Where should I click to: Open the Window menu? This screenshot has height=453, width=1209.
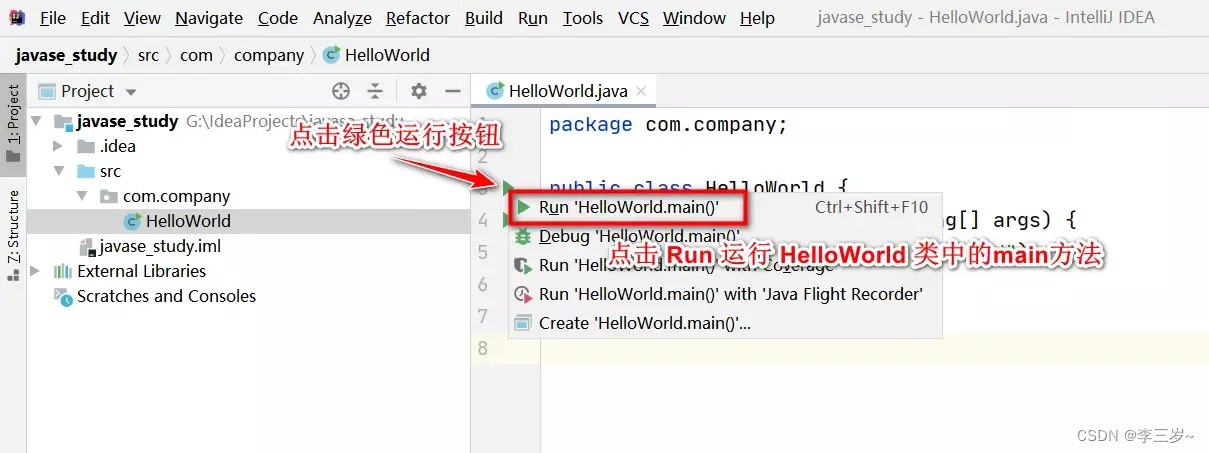pos(694,18)
